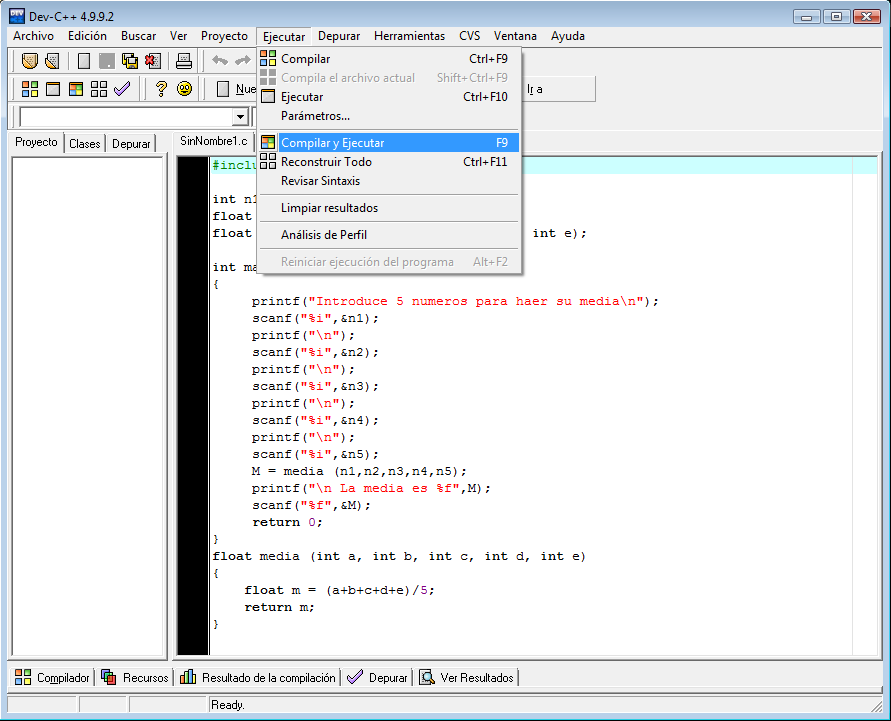Switch to the Depurar side panel tab
Image resolution: width=891 pixels, height=721 pixels.
131,144
